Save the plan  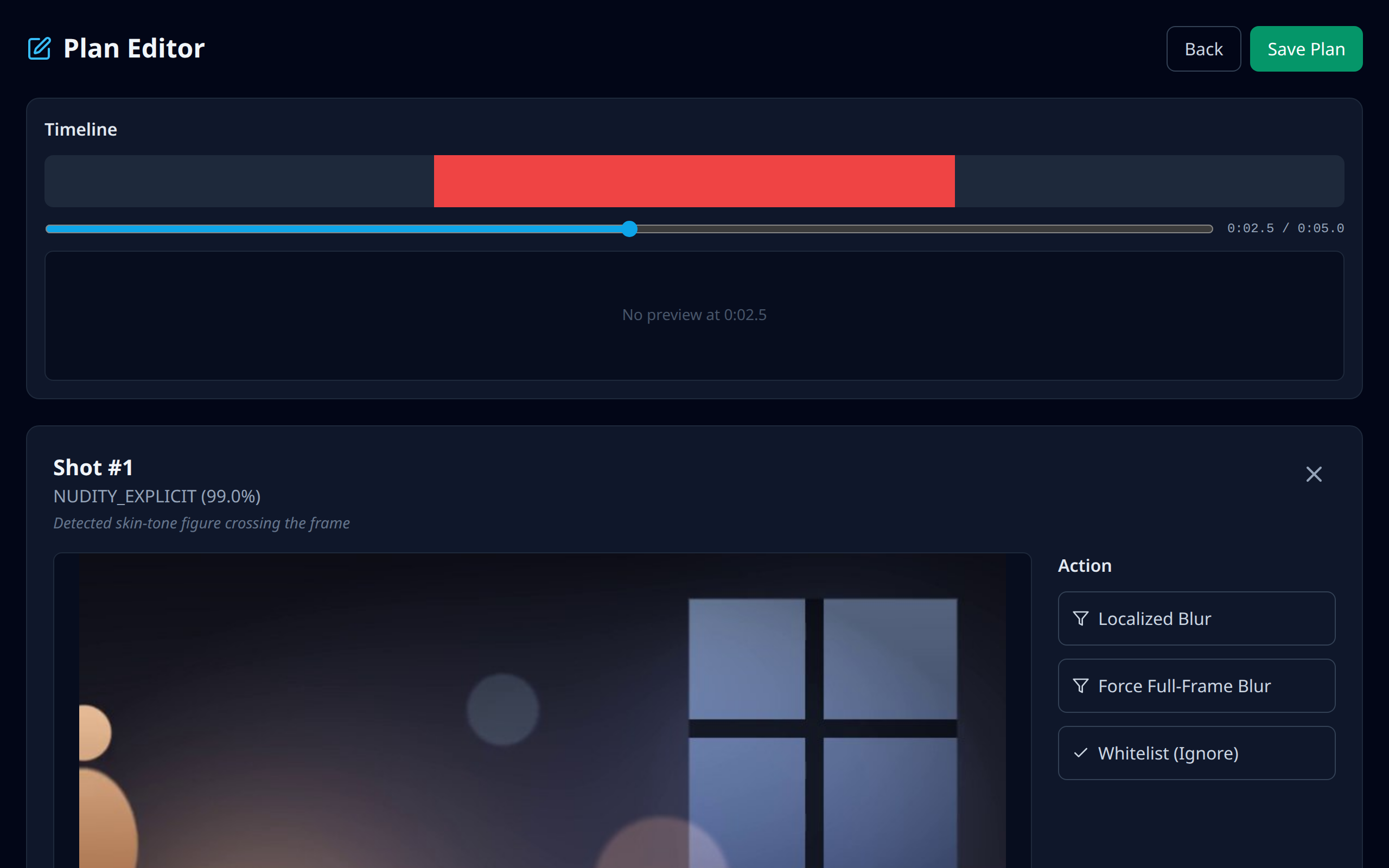coord(1306,49)
